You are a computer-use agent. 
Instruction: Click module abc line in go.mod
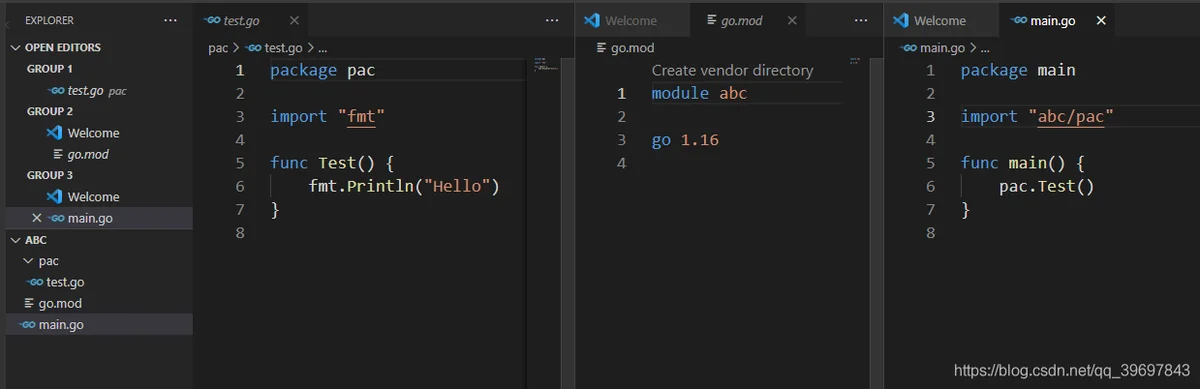(x=699, y=93)
